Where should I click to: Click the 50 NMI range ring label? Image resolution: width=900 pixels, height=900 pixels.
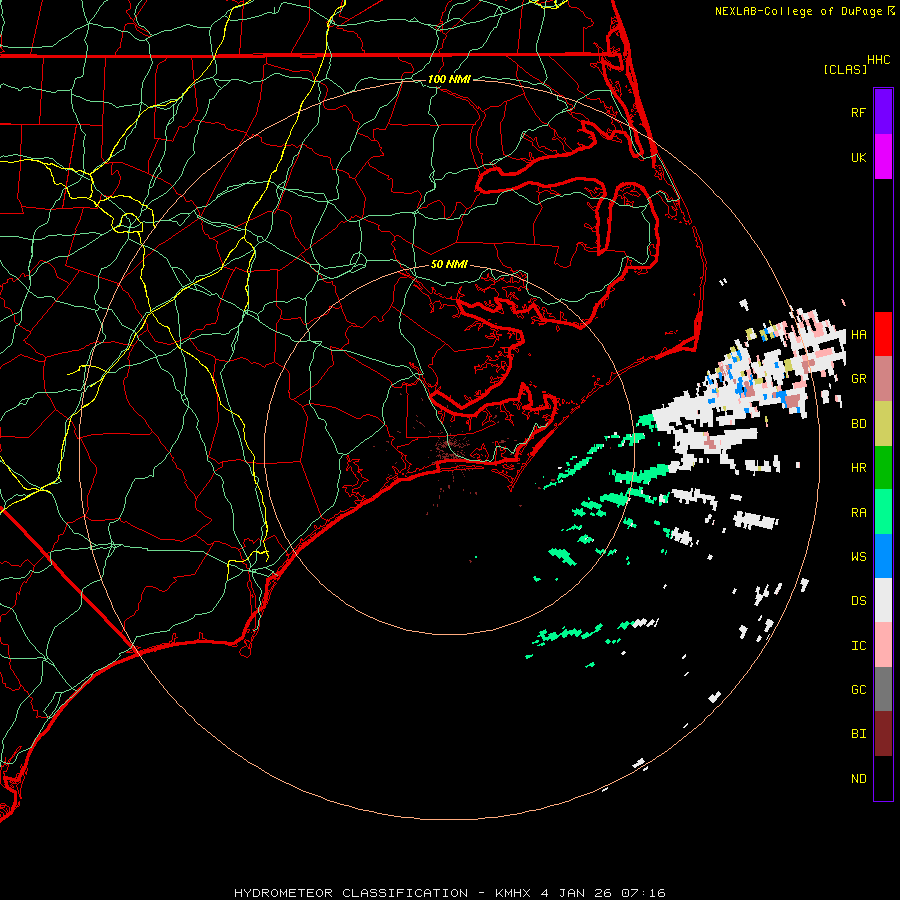pyautogui.click(x=449, y=265)
